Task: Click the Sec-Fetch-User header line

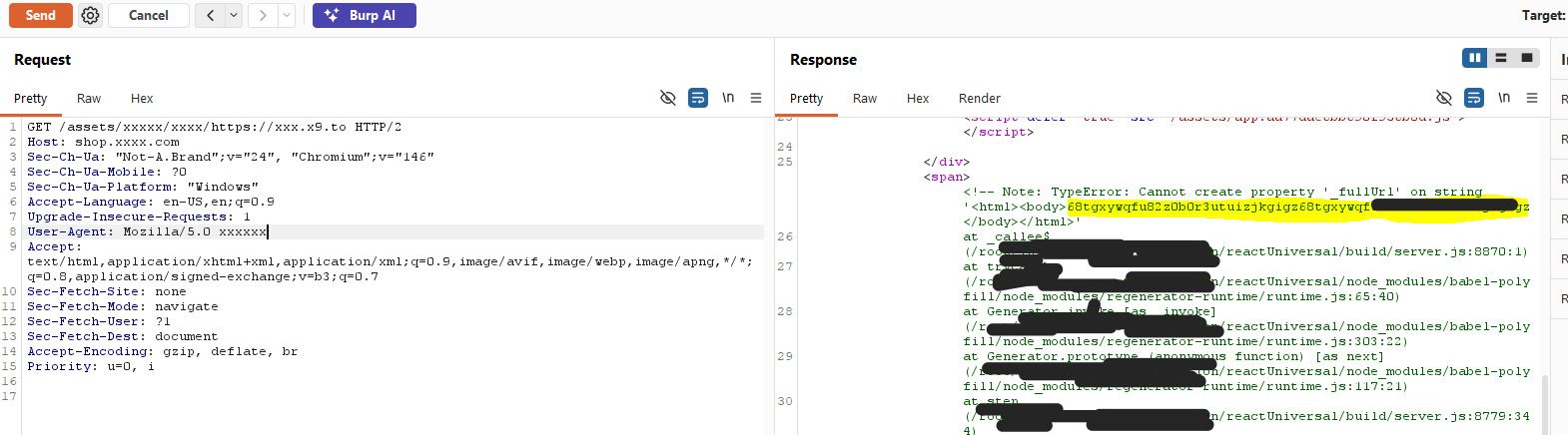Action: (99, 321)
